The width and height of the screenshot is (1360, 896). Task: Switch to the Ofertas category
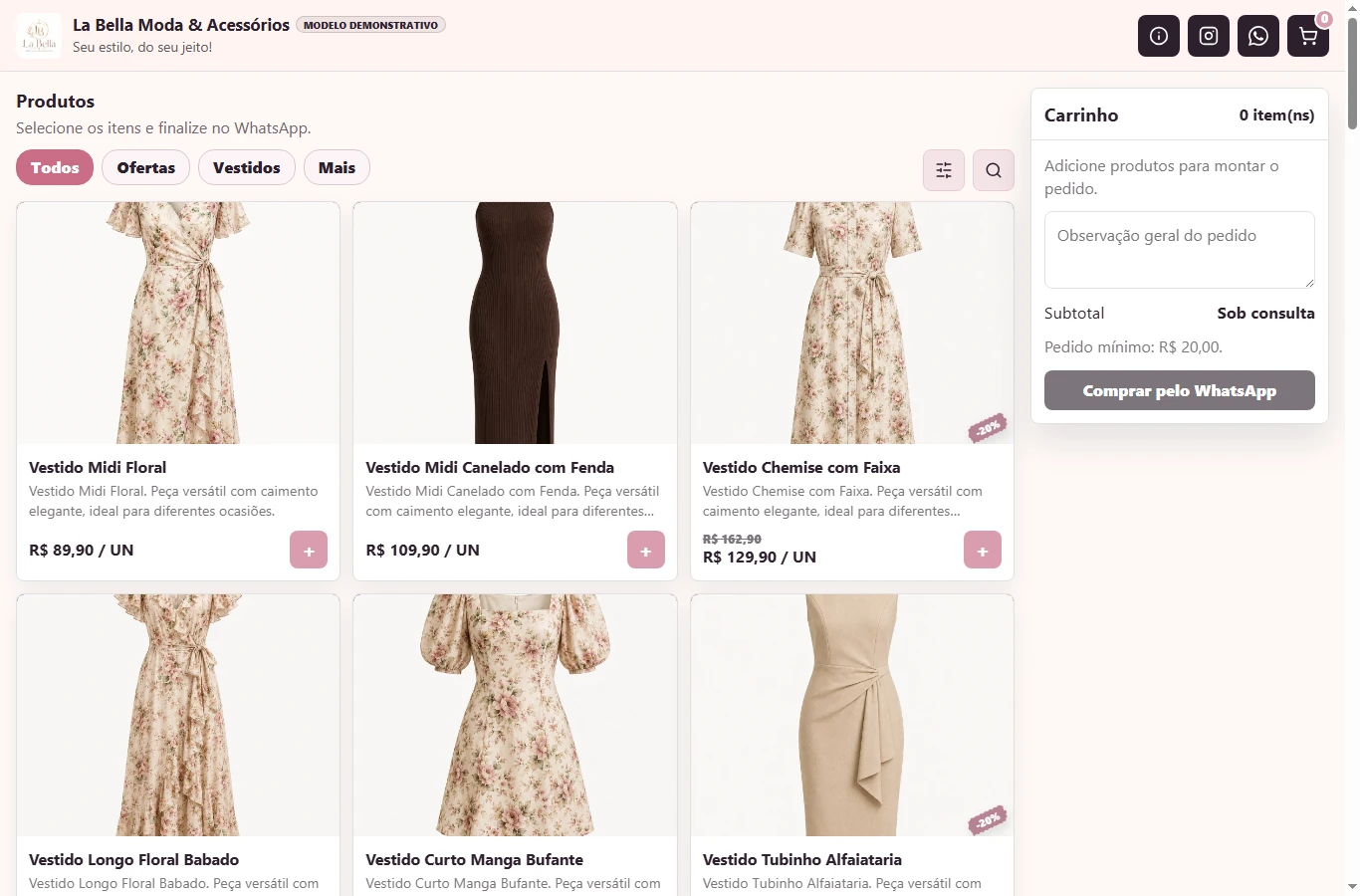[x=146, y=167]
